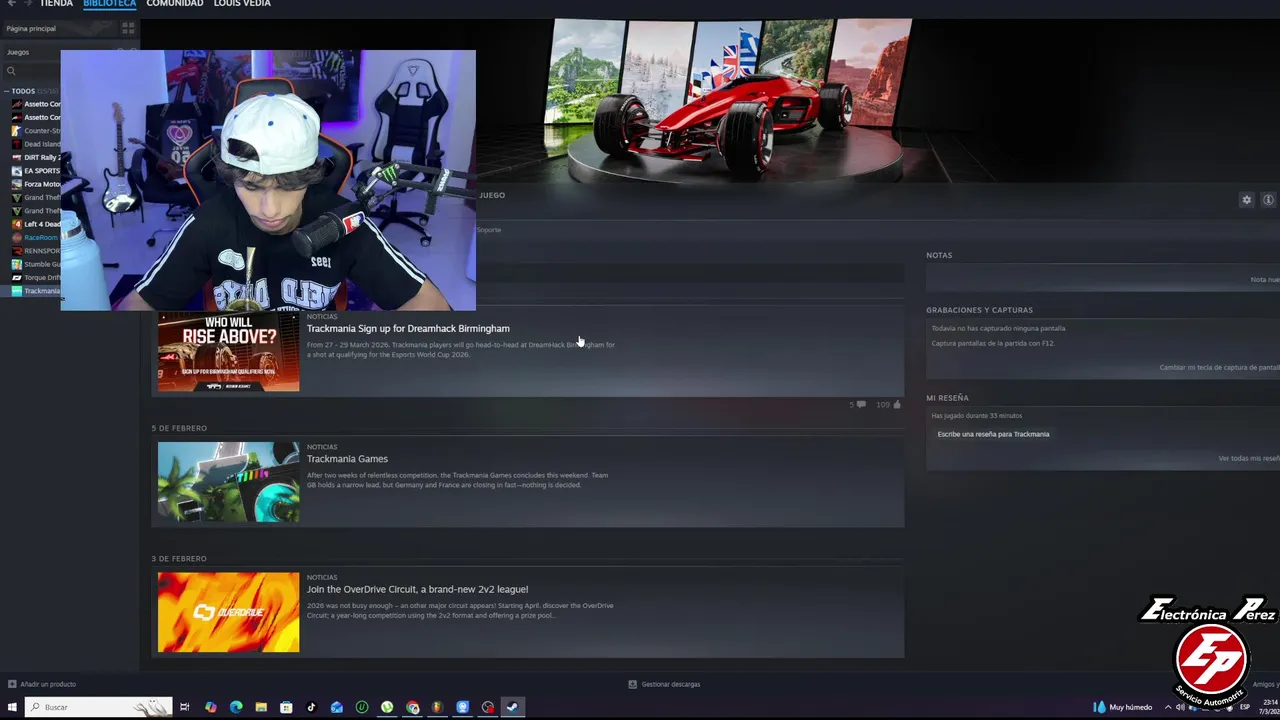Viewport: 1280px width, 720px height.
Task: Click the Stumble Guys game icon
Action: click(16, 264)
